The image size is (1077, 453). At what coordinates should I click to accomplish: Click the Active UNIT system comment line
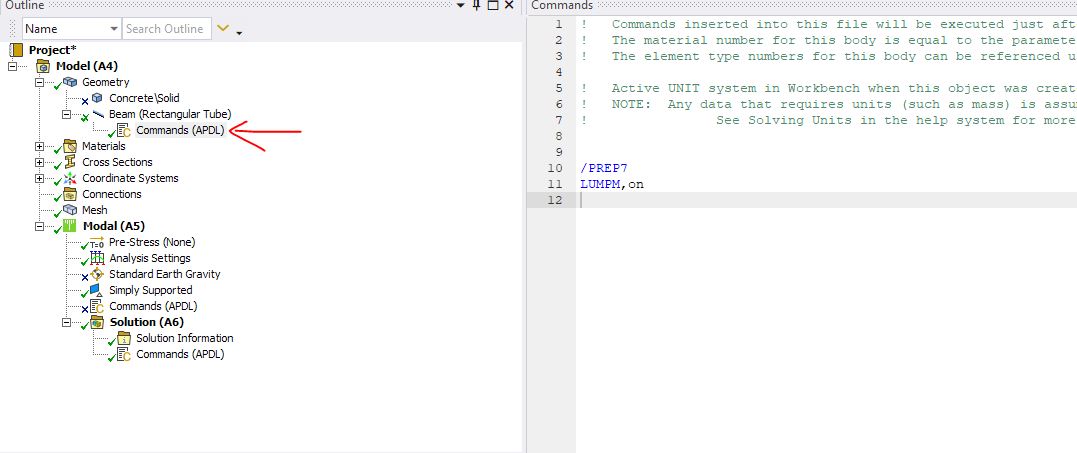click(828, 88)
